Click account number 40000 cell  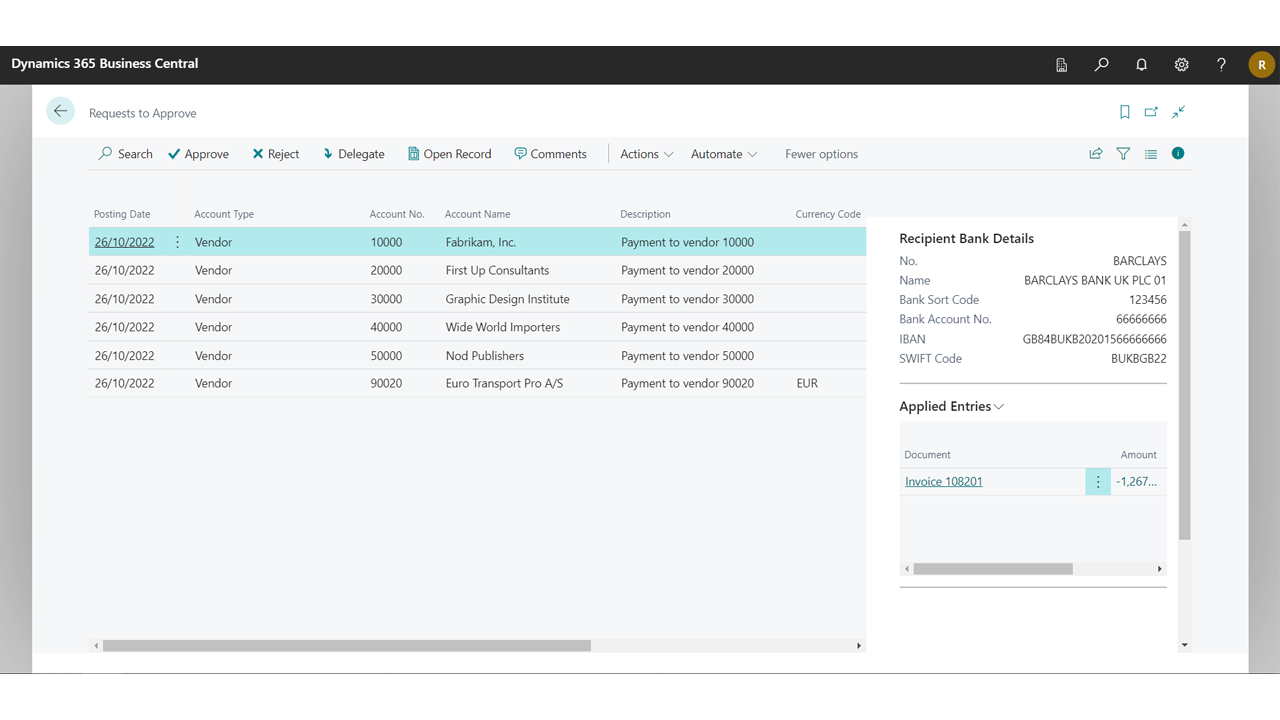tap(386, 327)
